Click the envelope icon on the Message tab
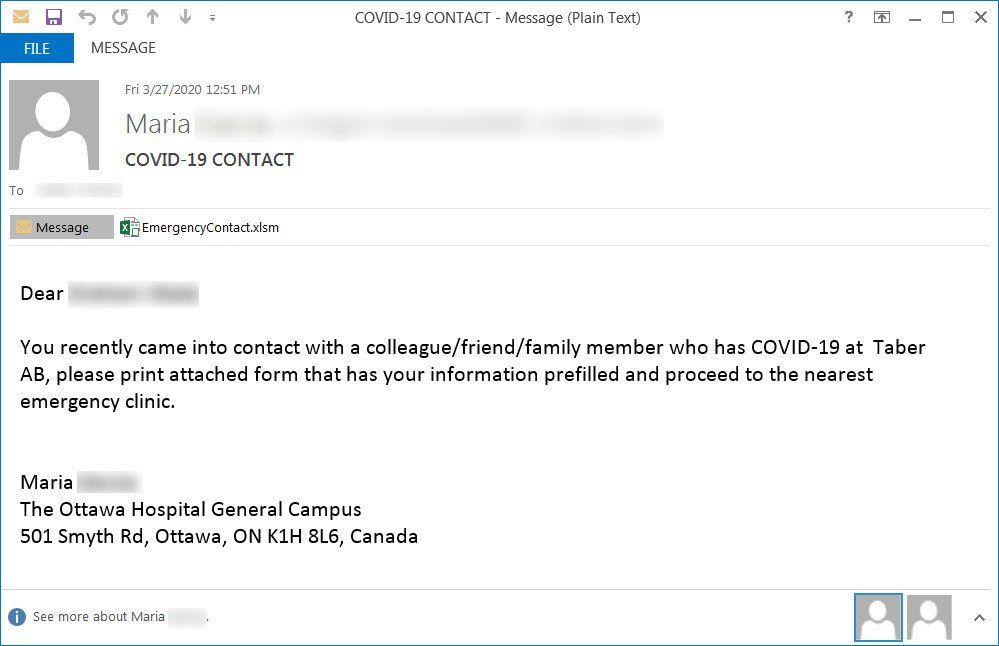The height and width of the screenshot is (646, 999). click(24, 227)
